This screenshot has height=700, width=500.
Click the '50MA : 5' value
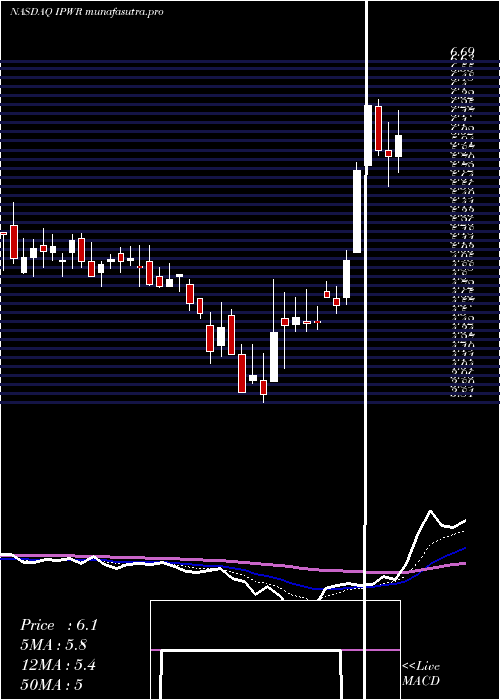(52, 684)
